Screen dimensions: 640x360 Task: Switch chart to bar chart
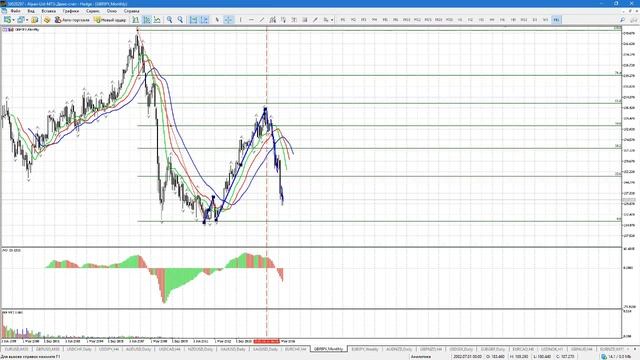(135, 20)
